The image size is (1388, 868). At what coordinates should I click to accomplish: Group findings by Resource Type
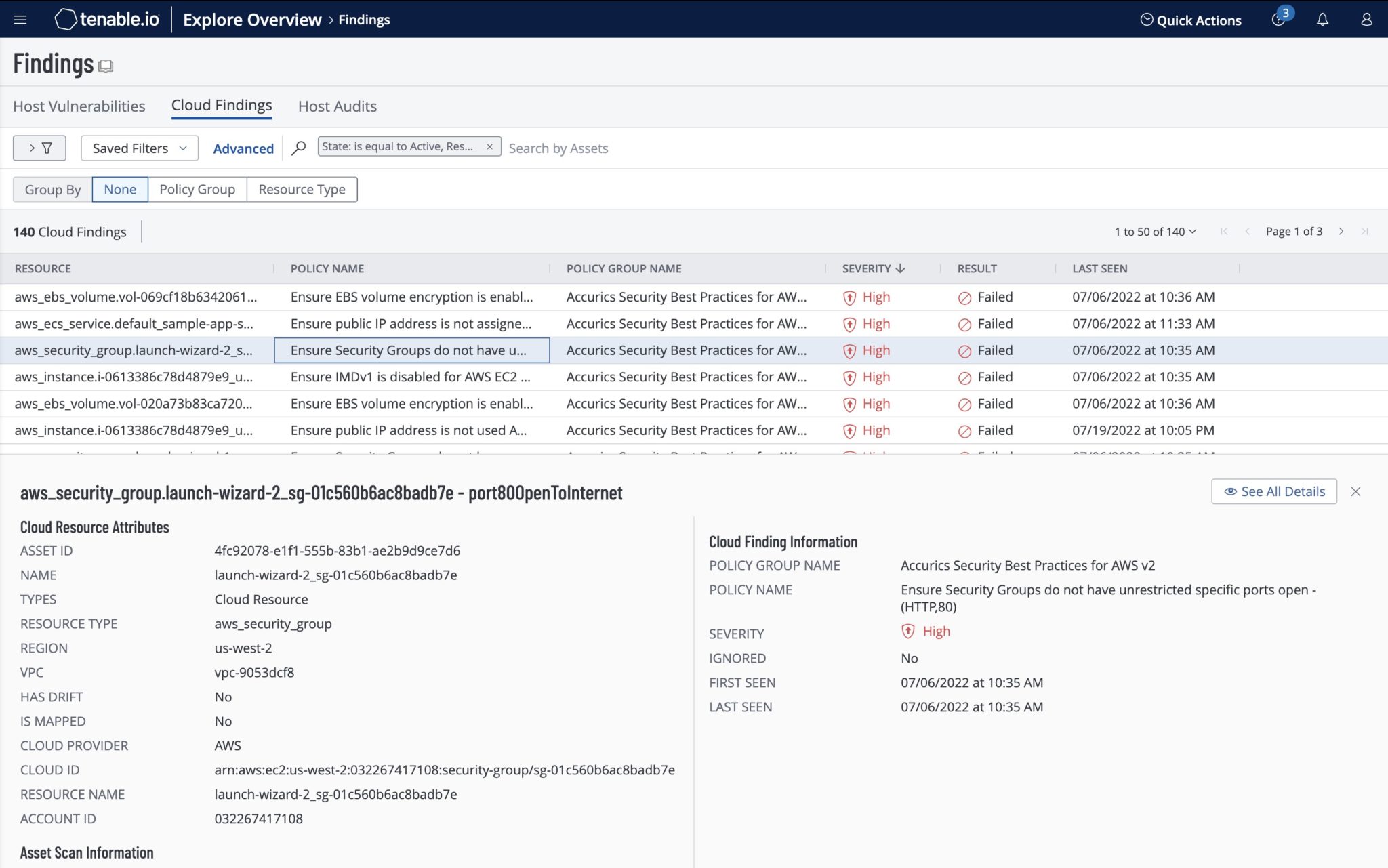point(302,189)
